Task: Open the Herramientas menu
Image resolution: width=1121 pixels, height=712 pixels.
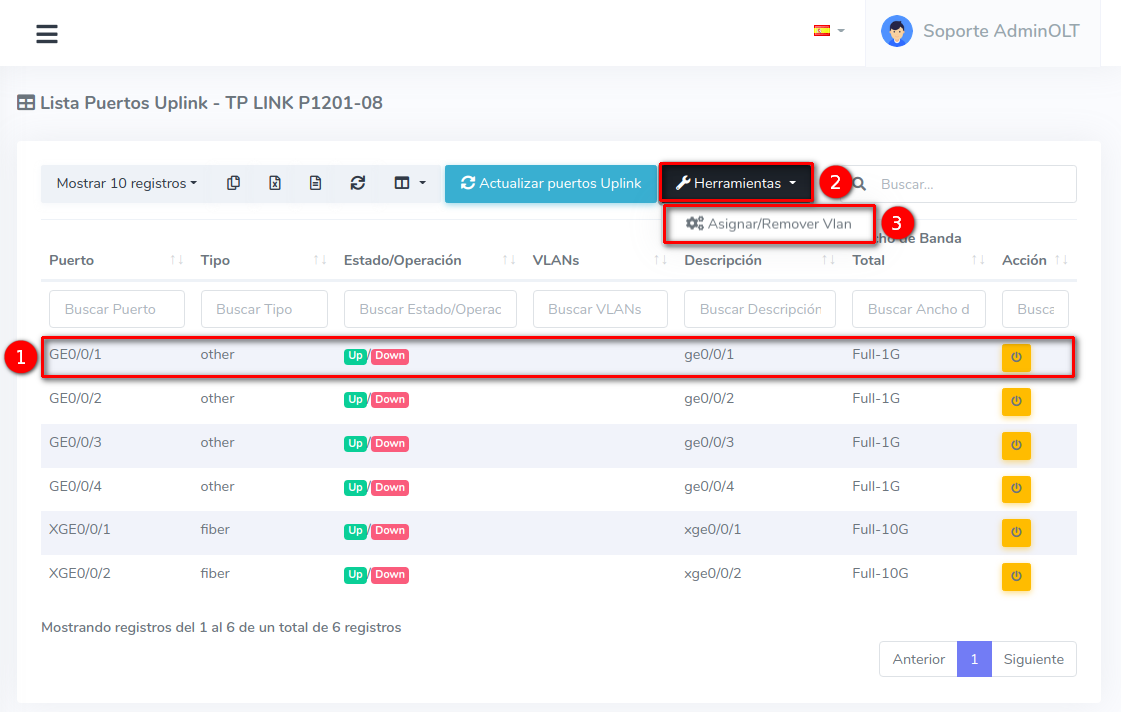Action: tap(735, 183)
